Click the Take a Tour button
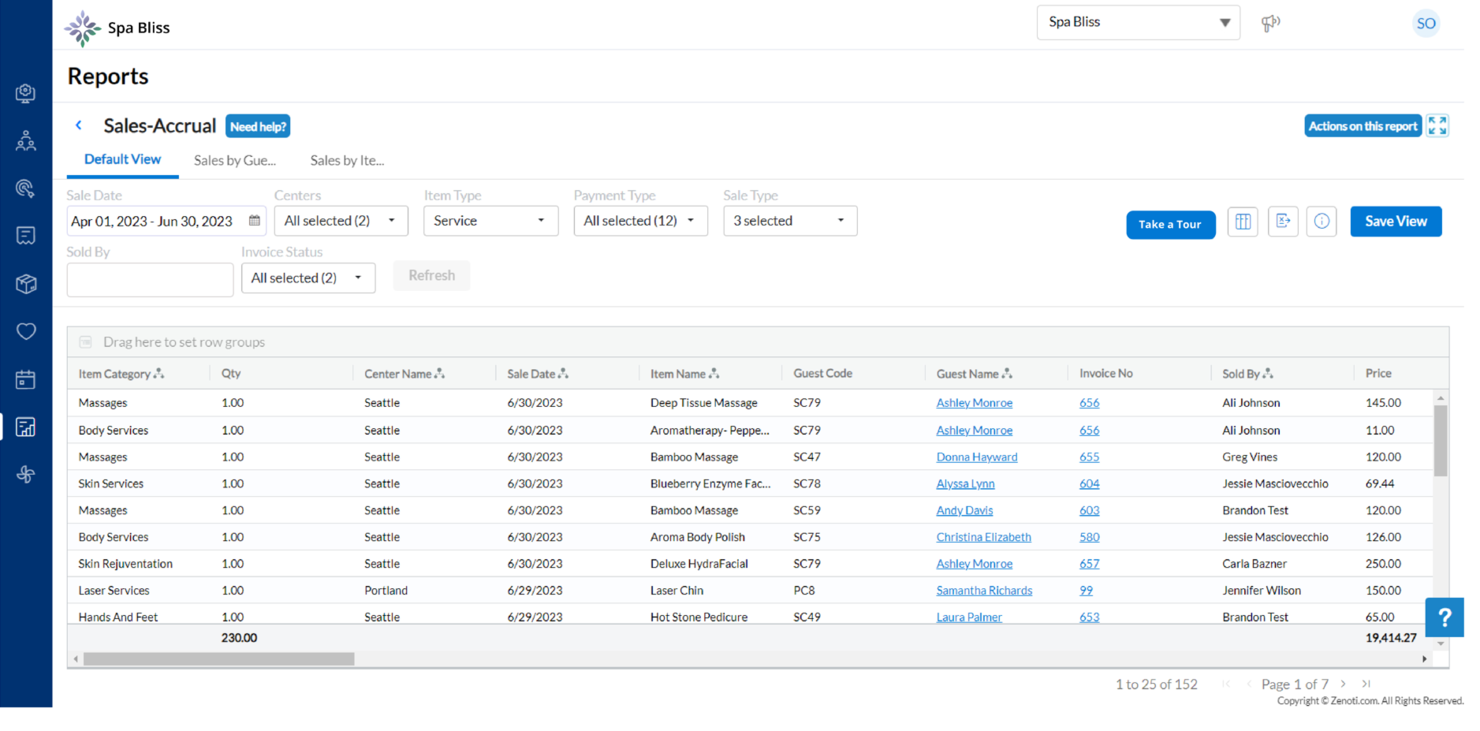 (x=1170, y=225)
